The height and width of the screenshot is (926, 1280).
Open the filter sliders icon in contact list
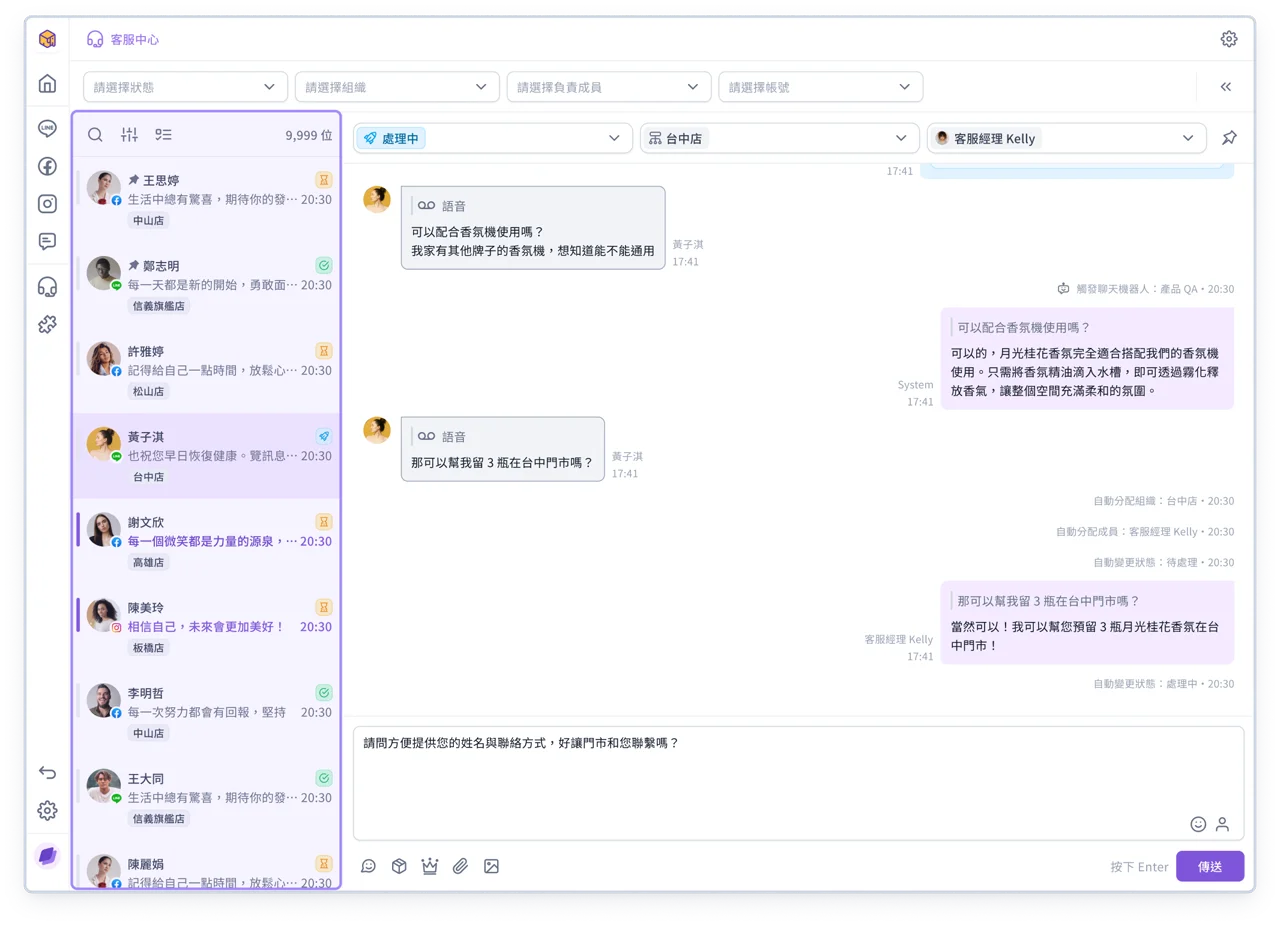pyautogui.click(x=129, y=134)
